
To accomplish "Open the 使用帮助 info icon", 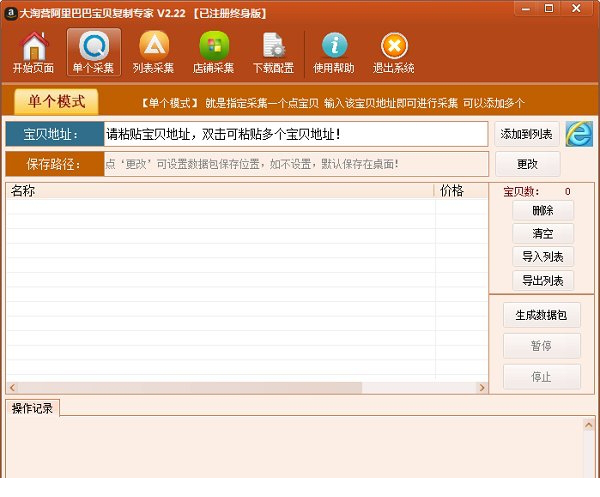I will click(x=334, y=52).
